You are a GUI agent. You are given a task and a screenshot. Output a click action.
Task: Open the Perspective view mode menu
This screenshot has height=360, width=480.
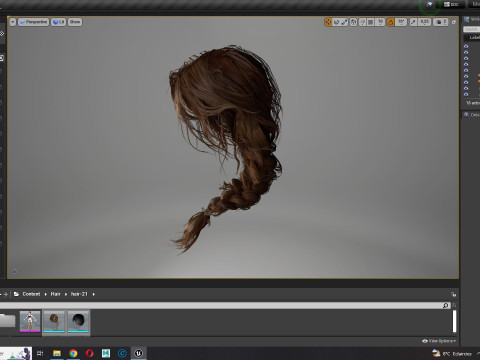[33, 22]
